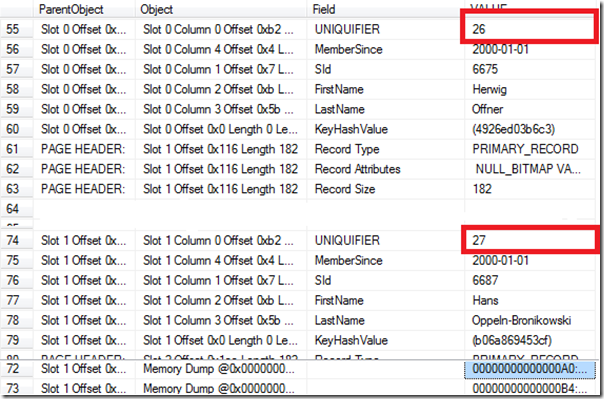
Task: Click PAGE HEADER: cell in row 63
Action: (83, 189)
